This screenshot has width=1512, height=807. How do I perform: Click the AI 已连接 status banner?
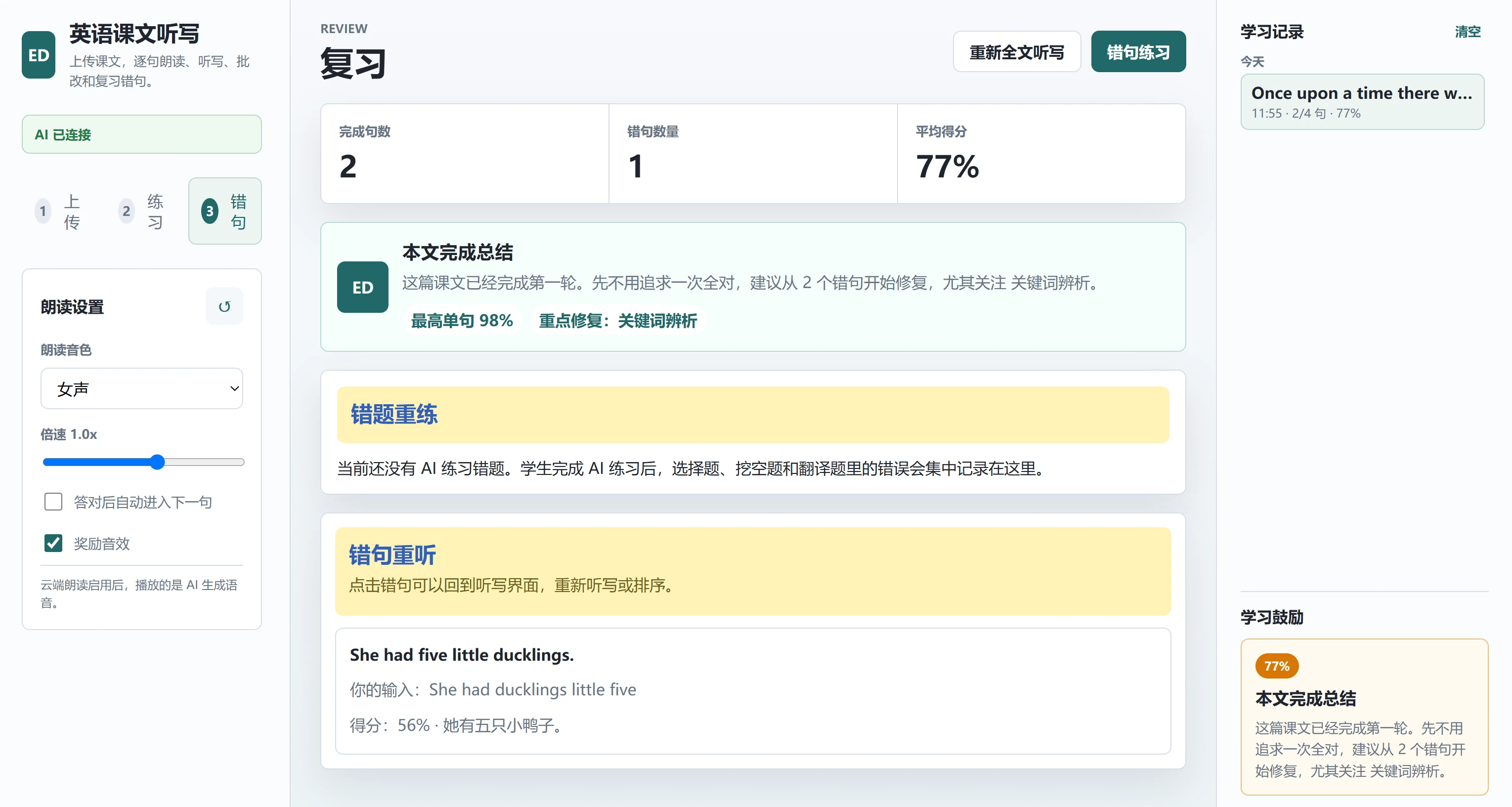tap(141, 134)
